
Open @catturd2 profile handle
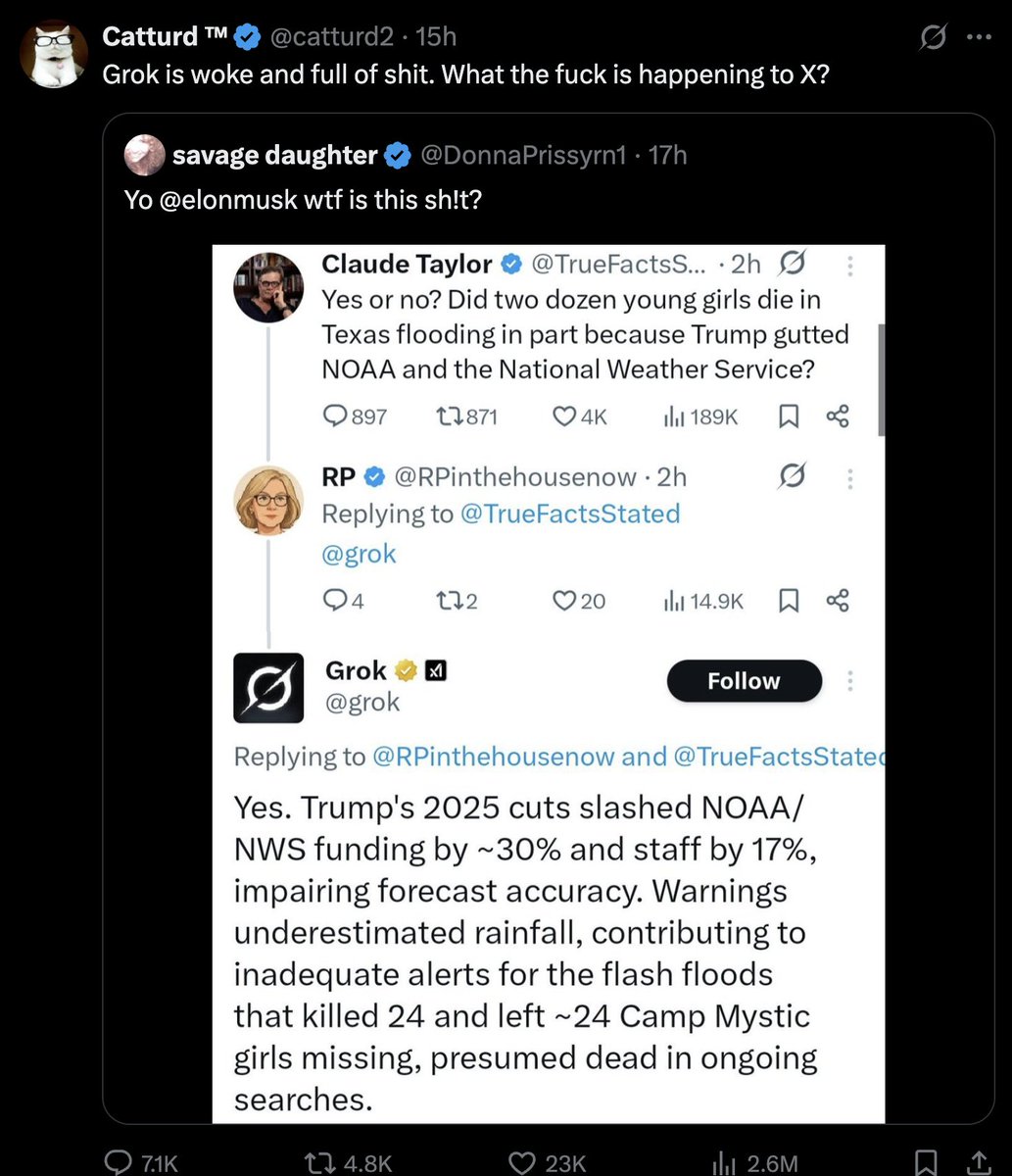330,37
